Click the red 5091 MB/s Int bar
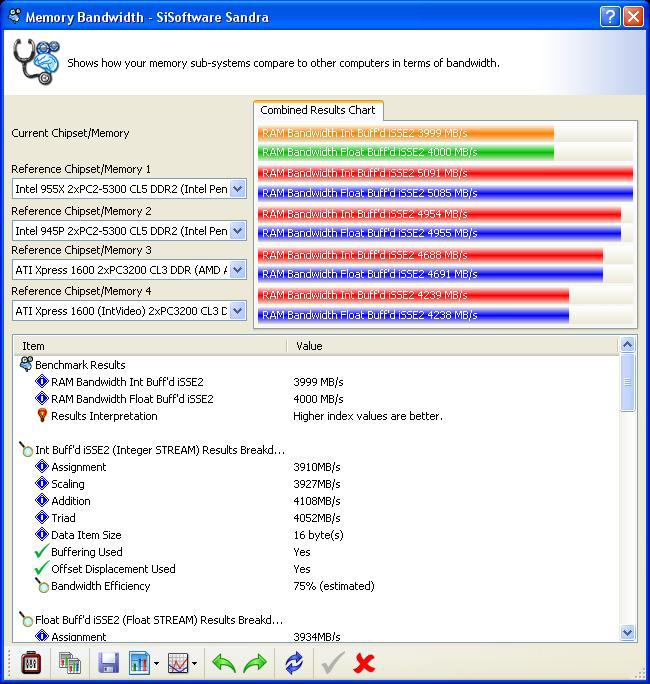This screenshot has height=684, width=650. 445,173
